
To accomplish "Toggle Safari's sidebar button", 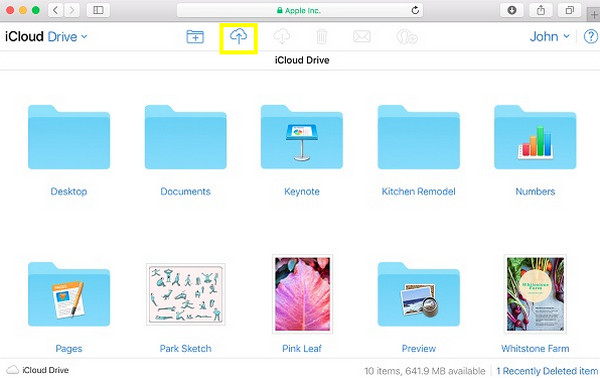I will coord(98,10).
